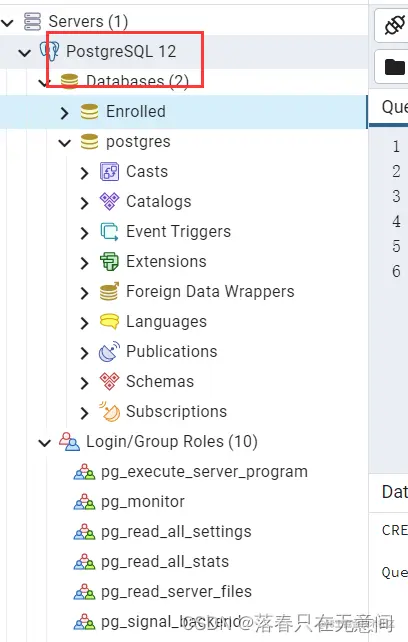Select the pg_monitor role name
Viewport: 408px width, 642px height.
(x=143, y=502)
